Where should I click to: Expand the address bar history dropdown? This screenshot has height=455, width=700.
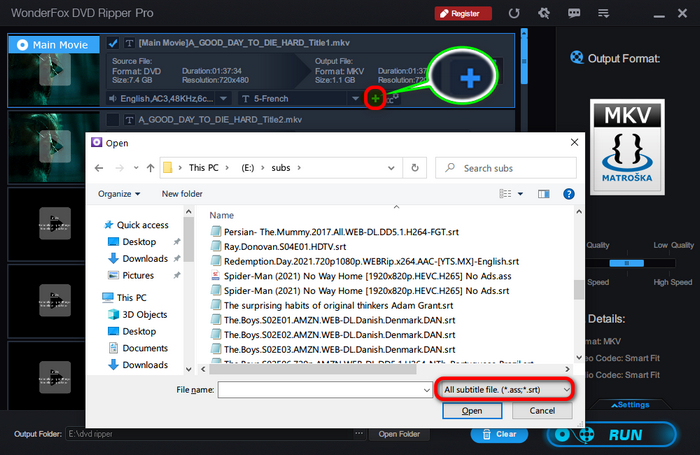[391, 168]
